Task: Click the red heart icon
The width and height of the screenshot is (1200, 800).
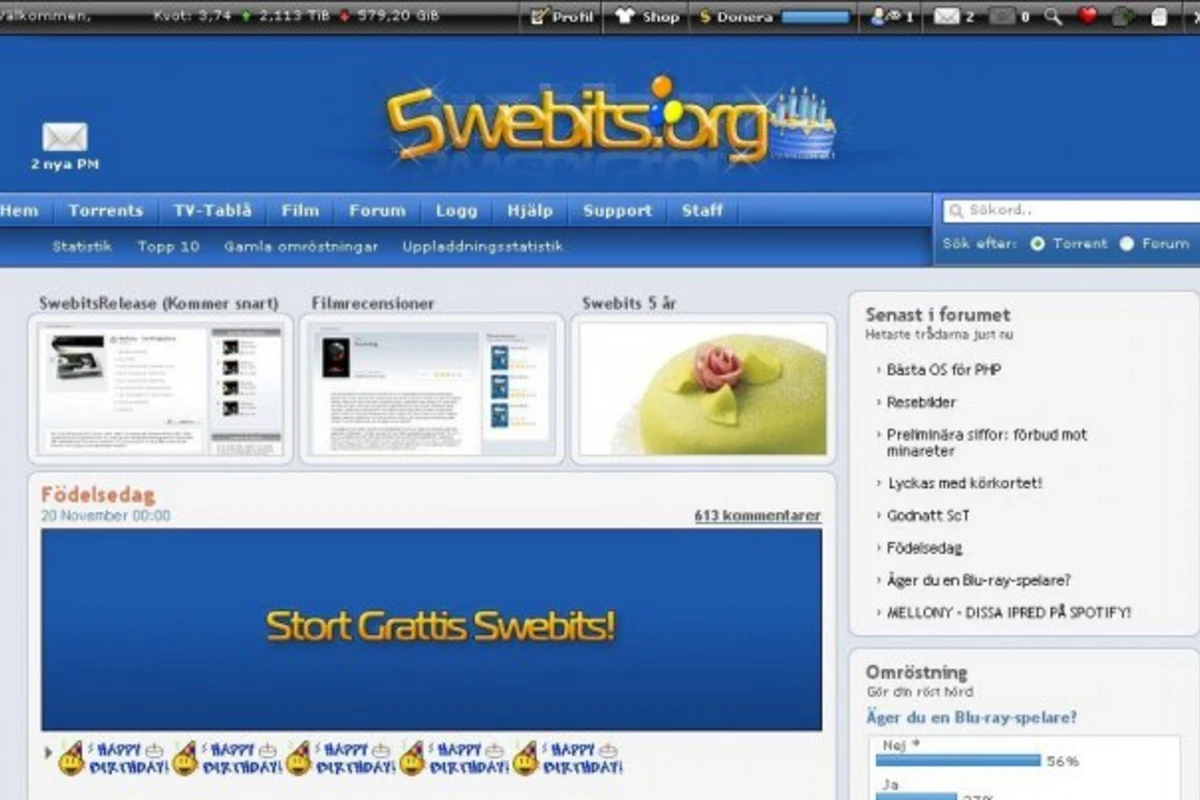Action: click(1088, 16)
